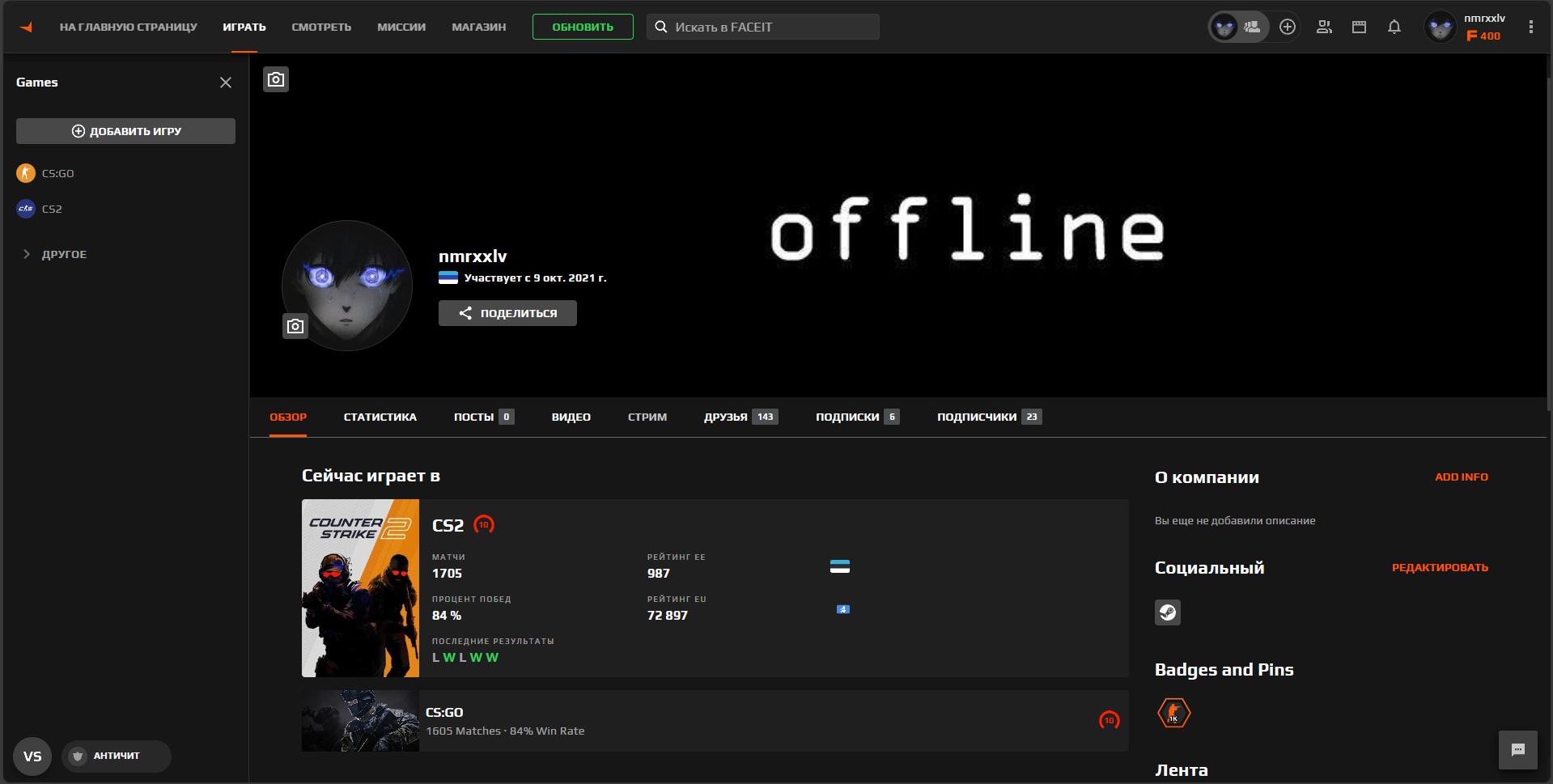Change avatar with the camera icon
Screen dimensions: 1553x784
(295, 326)
